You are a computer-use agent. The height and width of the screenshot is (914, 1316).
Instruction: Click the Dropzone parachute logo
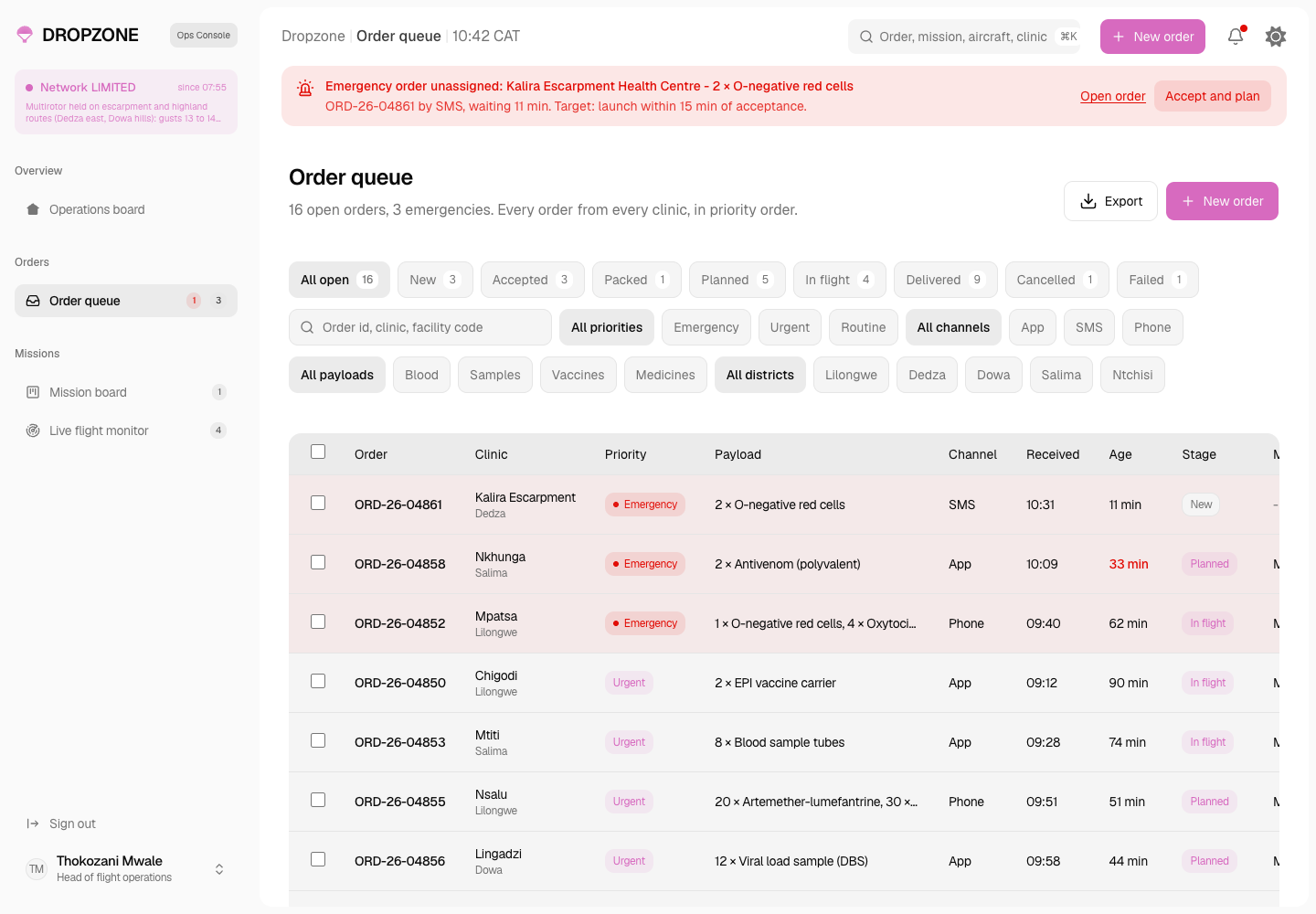(x=25, y=35)
